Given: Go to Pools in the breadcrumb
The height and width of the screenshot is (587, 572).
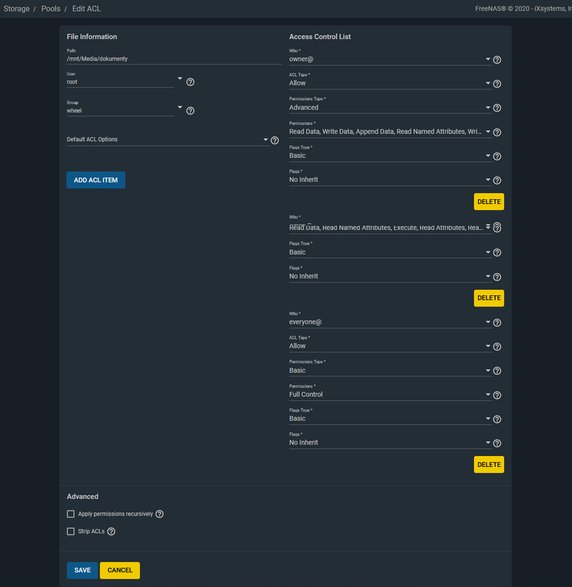Looking at the screenshot, I should tap(51, 9).
